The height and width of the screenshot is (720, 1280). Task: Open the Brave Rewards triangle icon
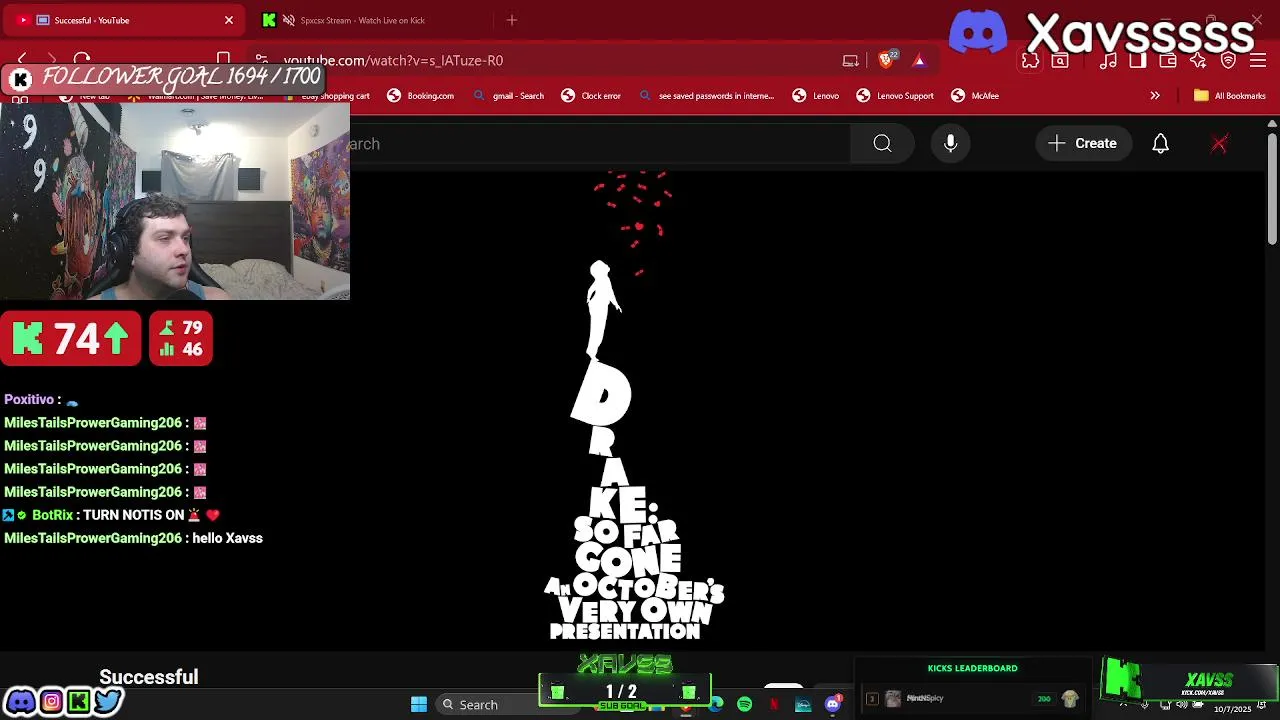pos(919,60)
